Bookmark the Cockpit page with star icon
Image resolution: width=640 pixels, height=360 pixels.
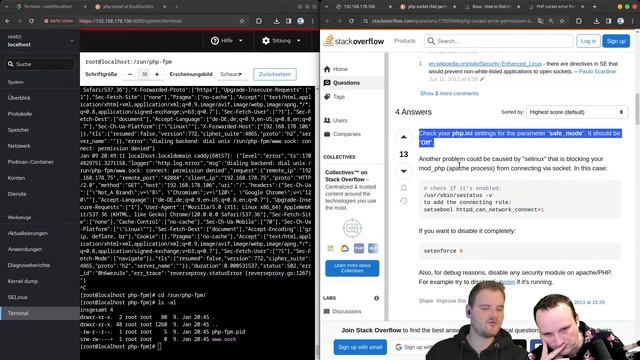tap(242, 21)
